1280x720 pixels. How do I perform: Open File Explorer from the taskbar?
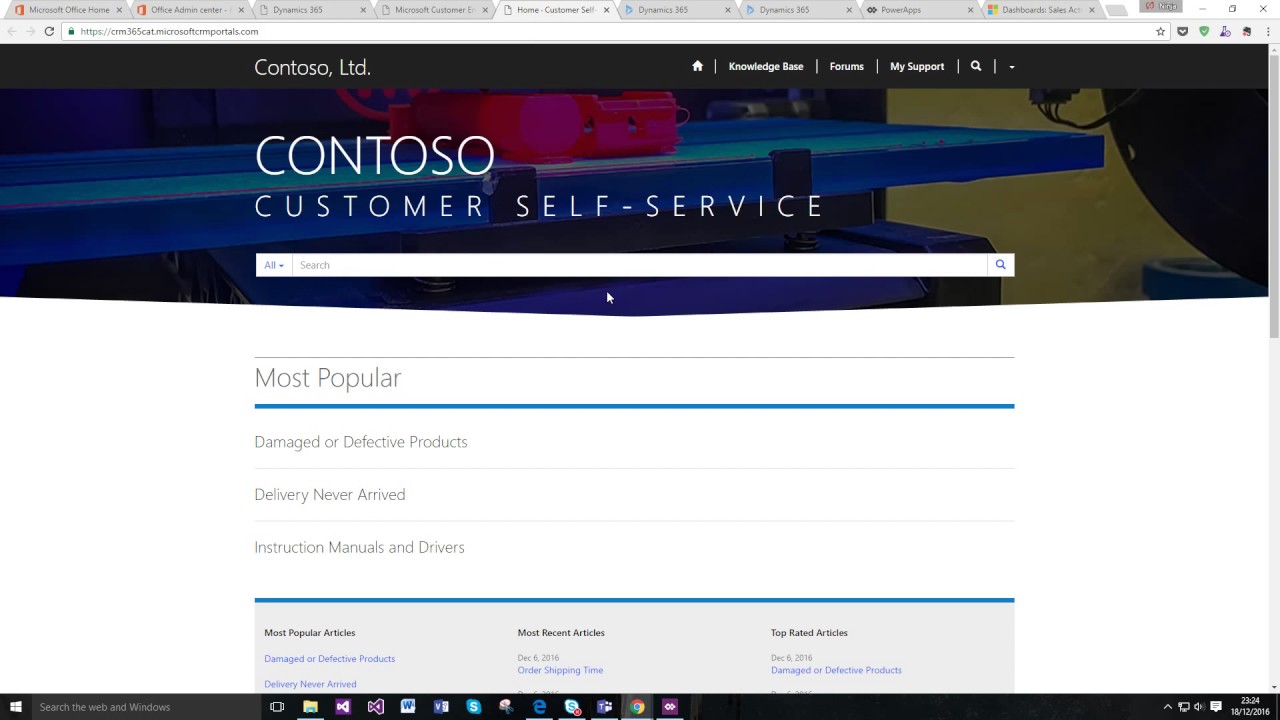pyautogui.click(x=310, y=707)
